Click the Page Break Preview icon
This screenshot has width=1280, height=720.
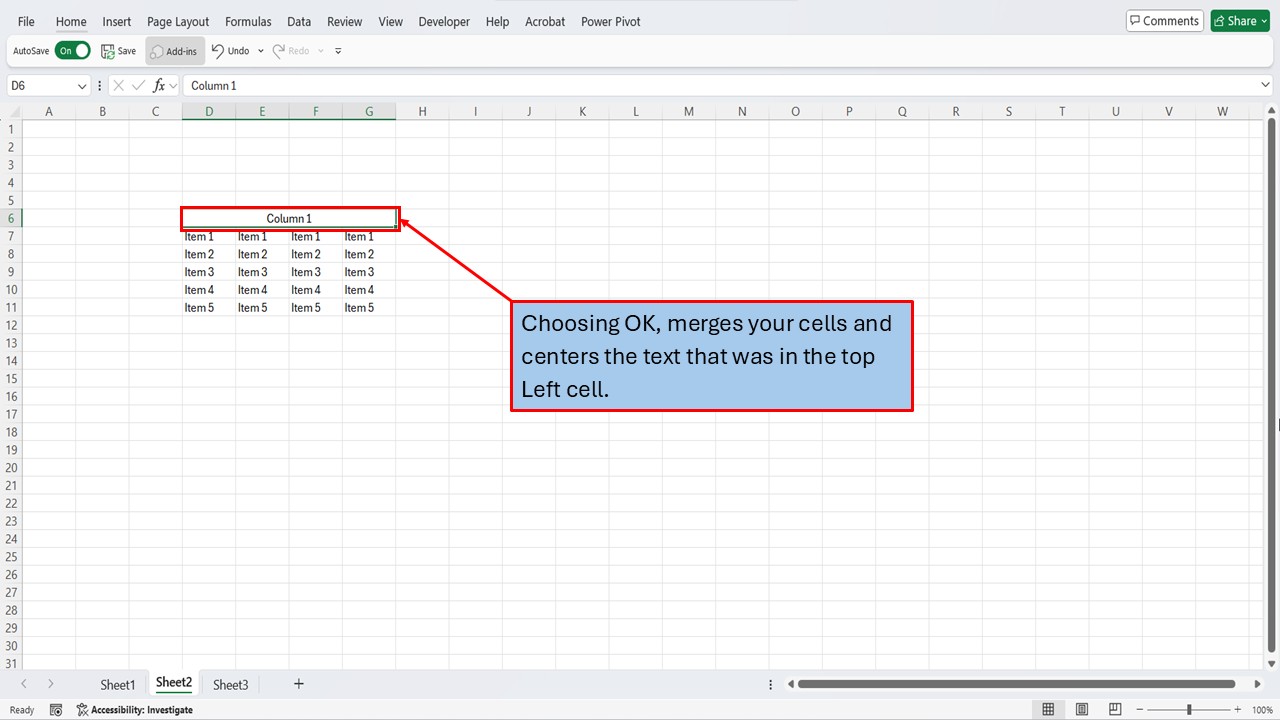click(x=1114, y=708)
